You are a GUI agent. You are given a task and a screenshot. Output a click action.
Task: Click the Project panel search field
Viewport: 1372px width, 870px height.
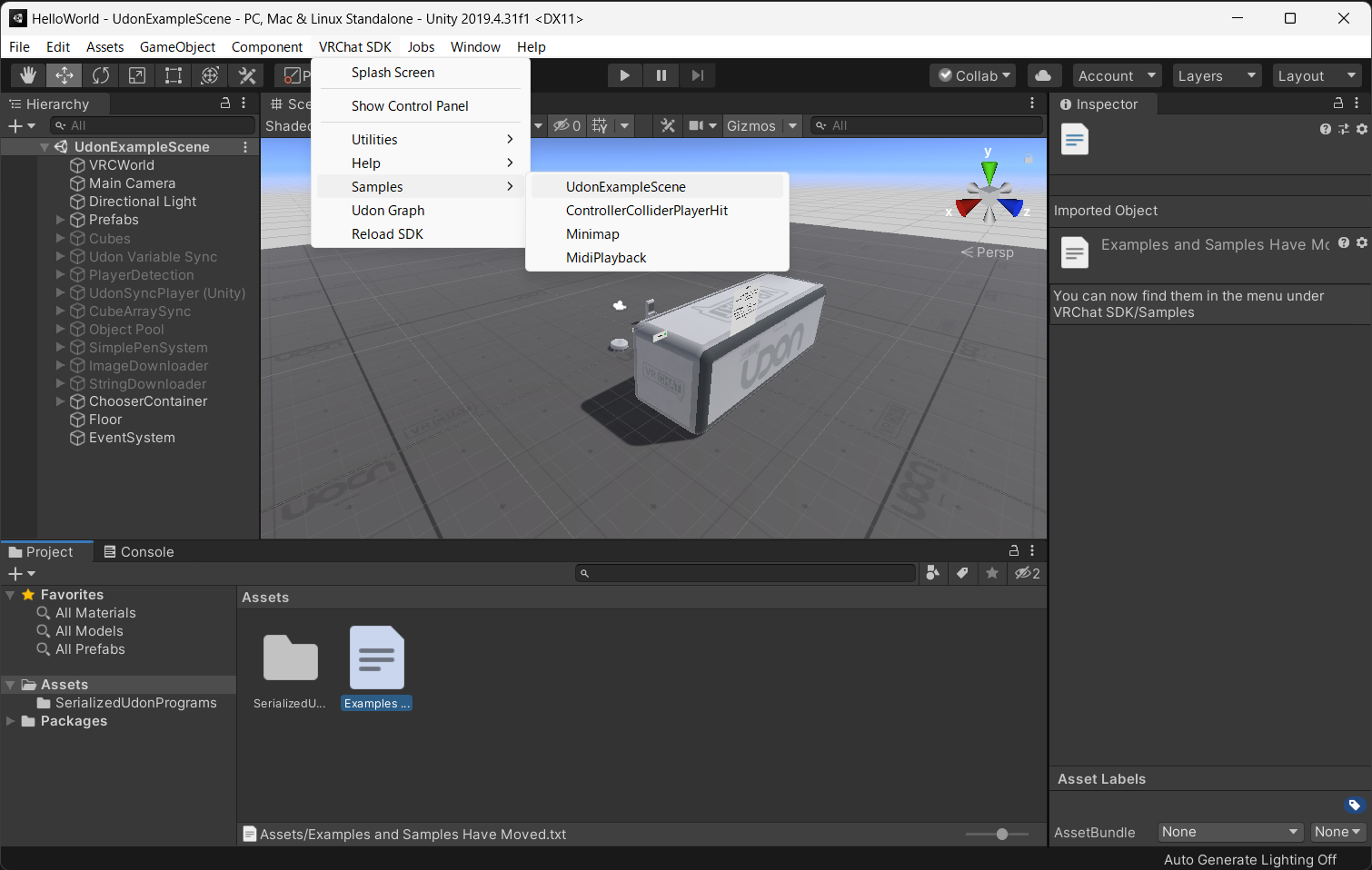pyautogui.click(x=745, y=573)
